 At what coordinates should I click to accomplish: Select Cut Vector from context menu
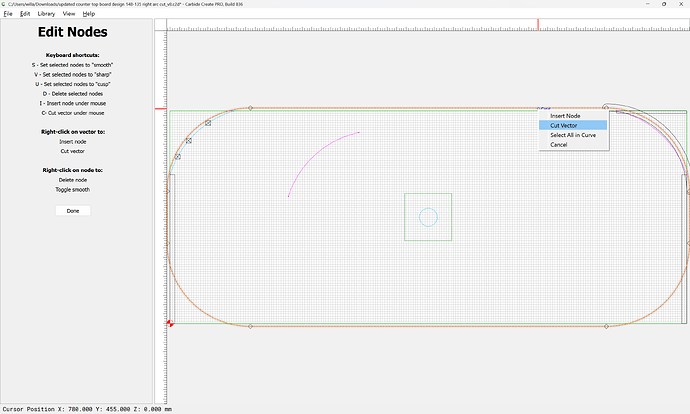point(564,125)
